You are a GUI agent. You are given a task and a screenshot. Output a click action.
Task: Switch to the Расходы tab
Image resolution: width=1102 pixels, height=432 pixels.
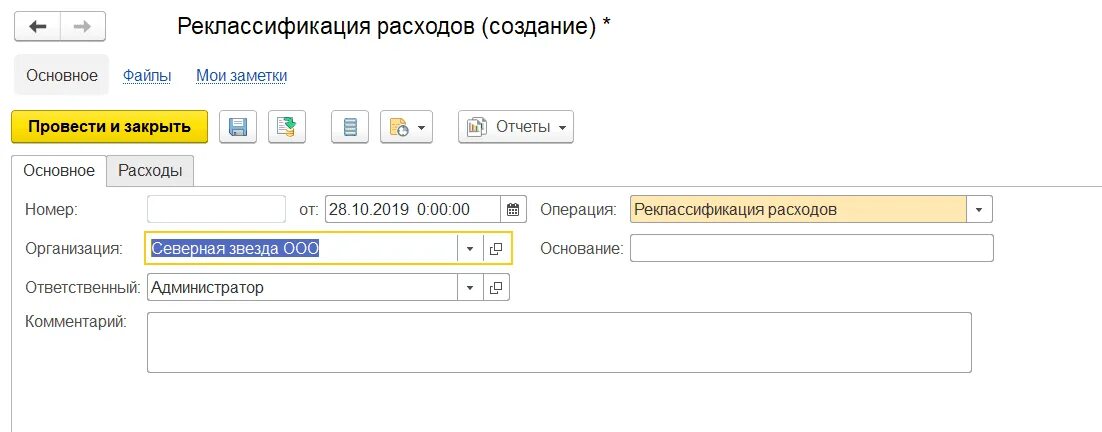point(150,171)
